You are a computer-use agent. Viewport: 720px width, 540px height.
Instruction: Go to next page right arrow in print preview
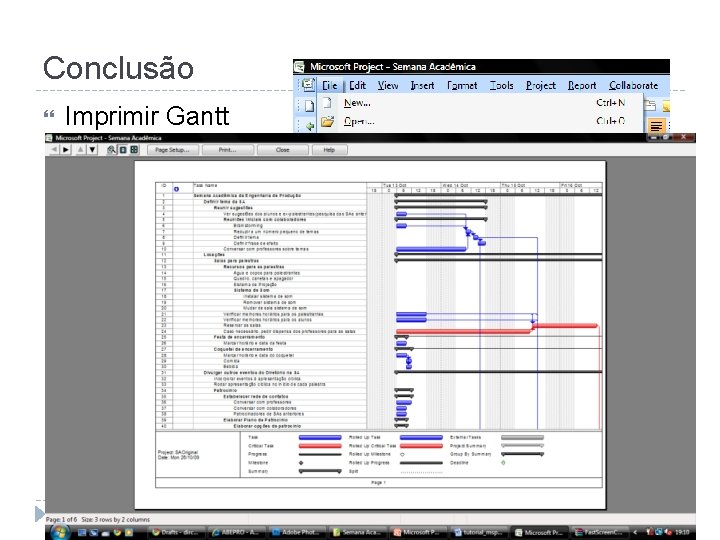(66, 150)
